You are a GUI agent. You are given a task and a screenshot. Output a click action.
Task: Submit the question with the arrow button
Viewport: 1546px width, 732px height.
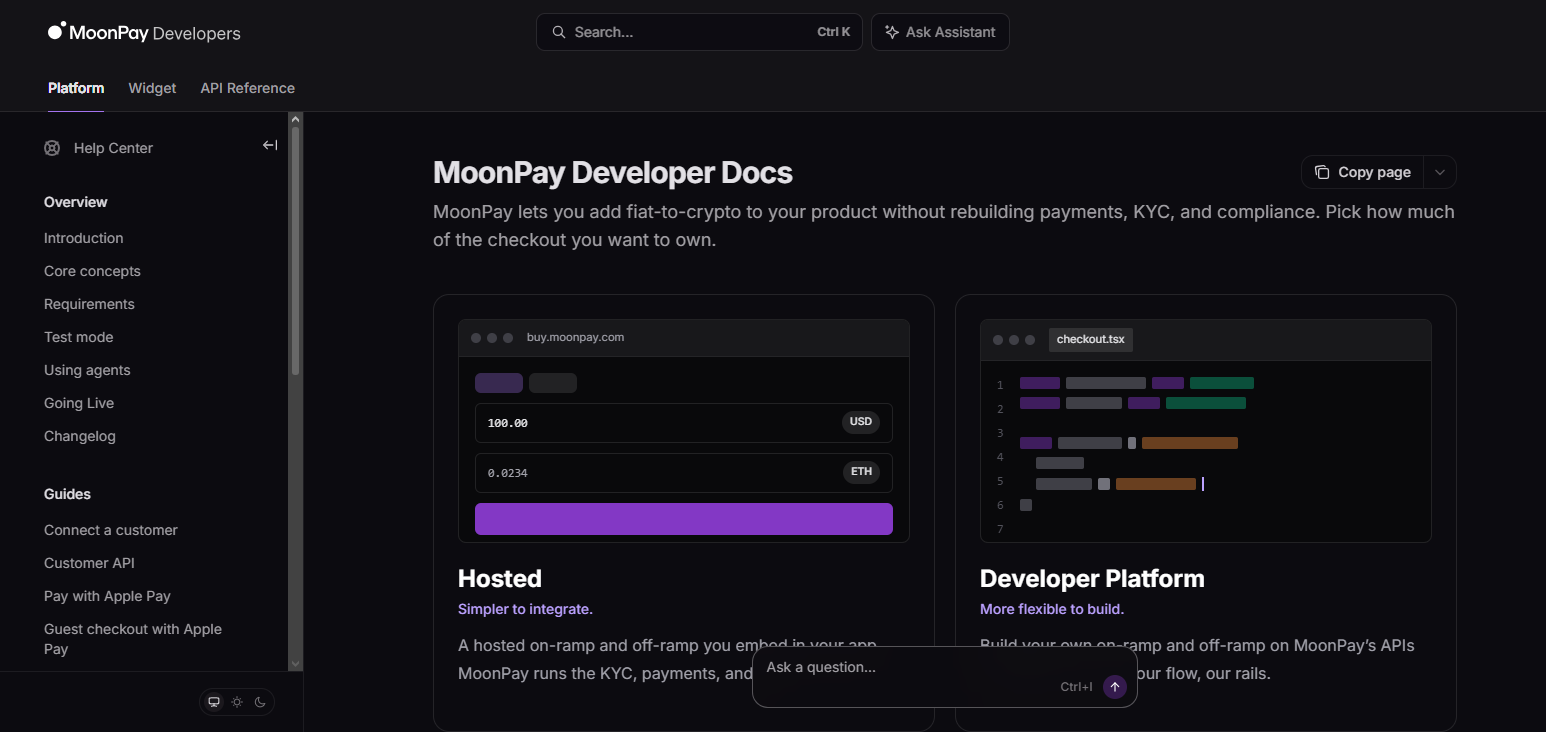pyautogui.click(x=1115, y=687)
